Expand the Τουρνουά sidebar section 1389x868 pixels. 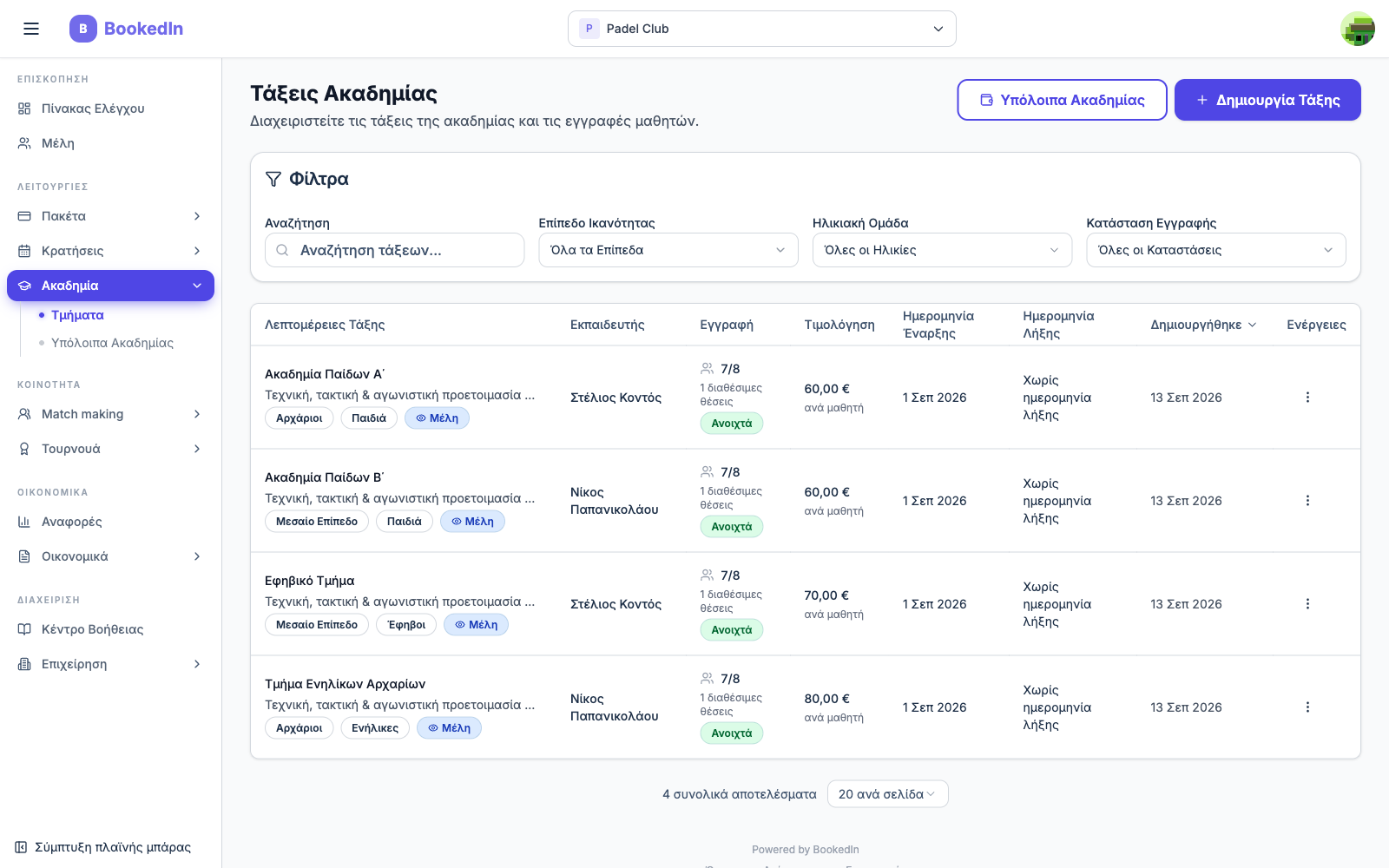(110, 449)
